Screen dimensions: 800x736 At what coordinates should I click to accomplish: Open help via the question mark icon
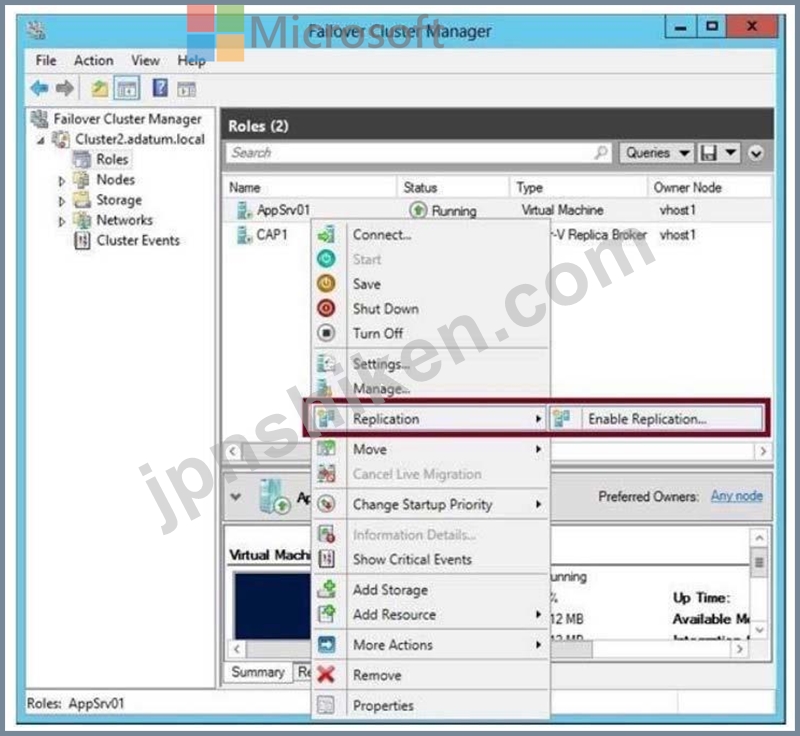160,88
